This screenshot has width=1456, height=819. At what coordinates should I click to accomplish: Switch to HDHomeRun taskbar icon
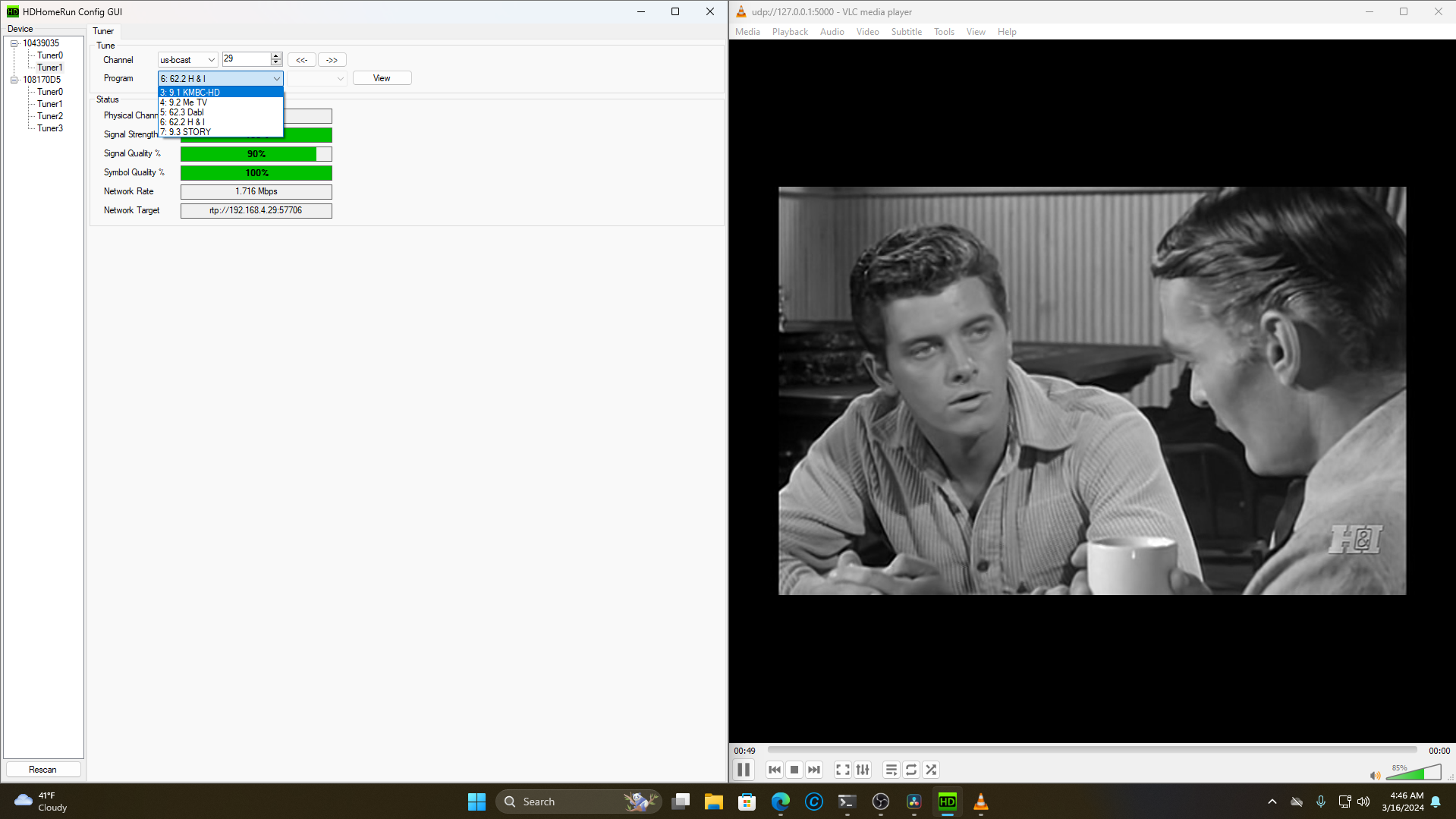point(948,802)
